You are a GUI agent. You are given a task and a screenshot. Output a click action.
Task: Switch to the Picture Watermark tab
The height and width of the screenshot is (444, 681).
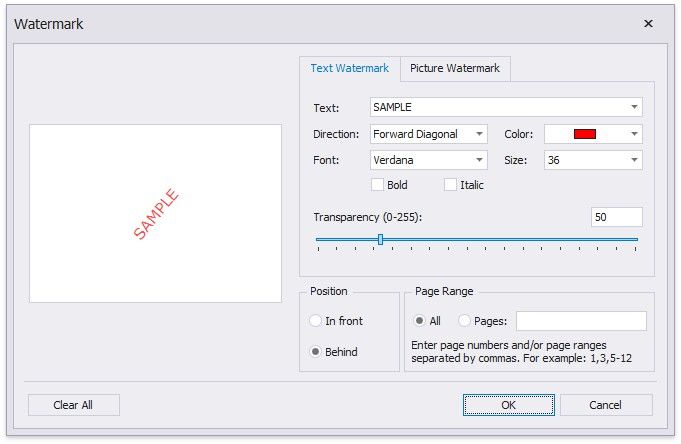pos(455,68)
